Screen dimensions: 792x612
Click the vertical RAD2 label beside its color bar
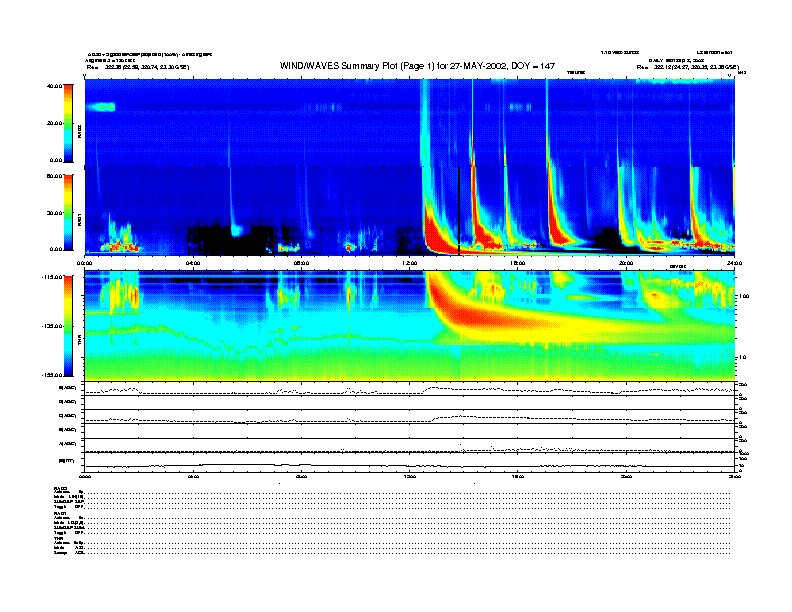tap(80, 131)
